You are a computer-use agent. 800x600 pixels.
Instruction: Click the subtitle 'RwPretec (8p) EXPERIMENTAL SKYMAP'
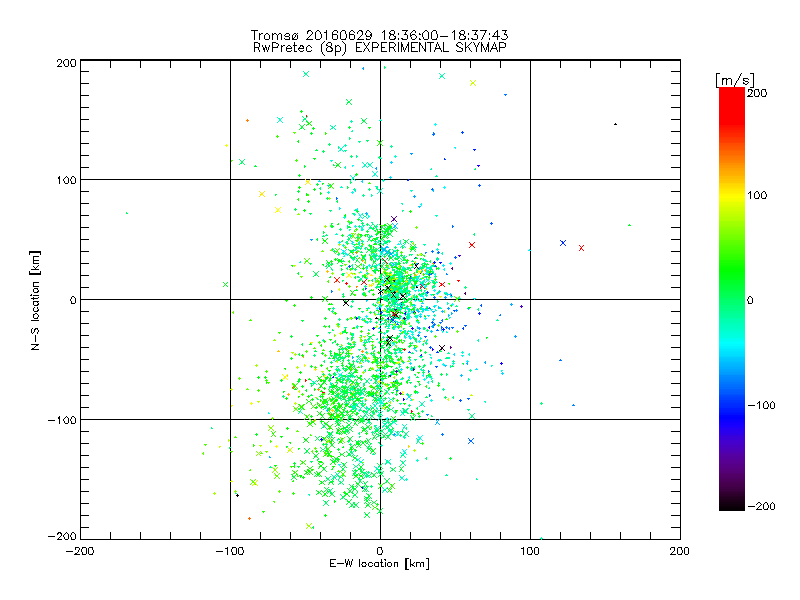(379, 47)
